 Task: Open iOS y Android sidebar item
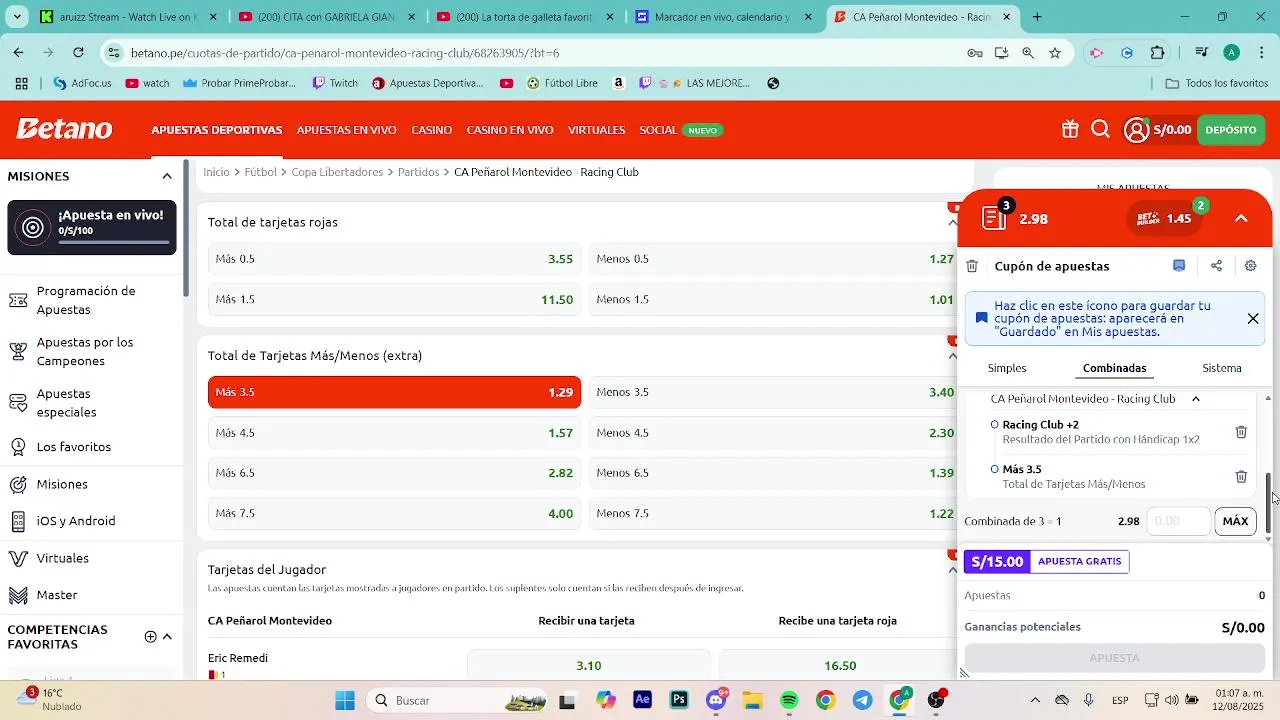click(90, 521)
